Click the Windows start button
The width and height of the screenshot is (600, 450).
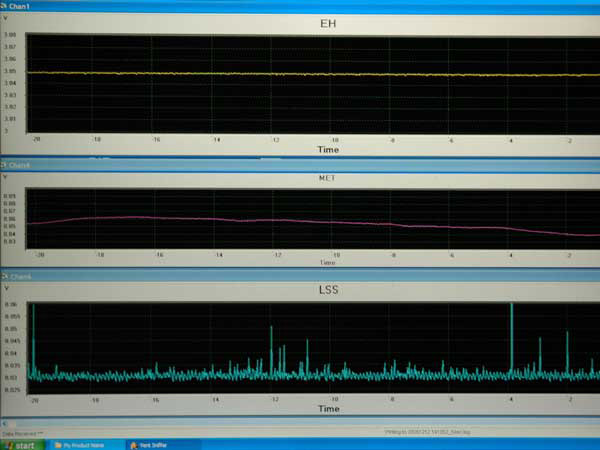pyautogui.click(x=22, y=445)
